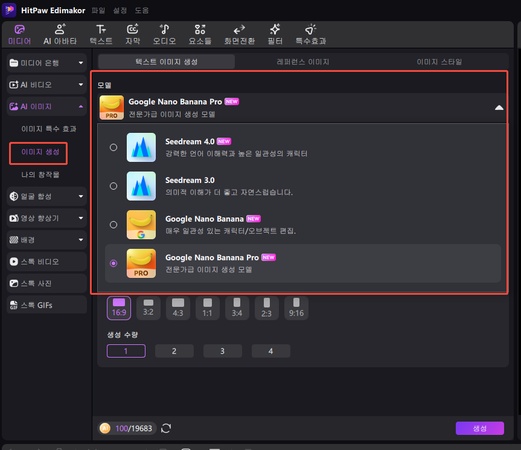The image size is (521, 450).
Task: Expand the 얼굴 합성 sidebar section
Action: [x=47, y=196]
